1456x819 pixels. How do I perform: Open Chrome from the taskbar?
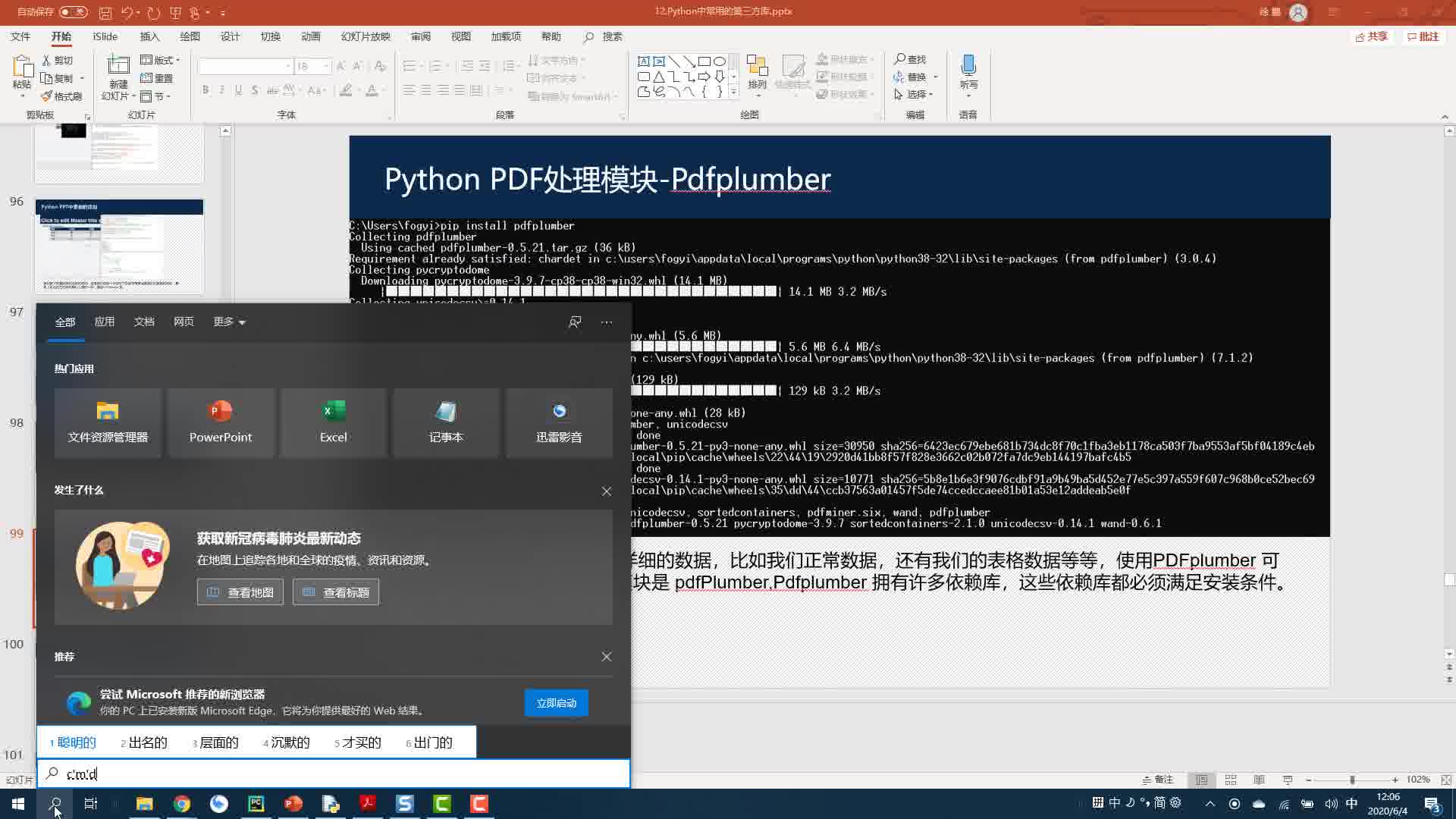click(x=182, y=804)
